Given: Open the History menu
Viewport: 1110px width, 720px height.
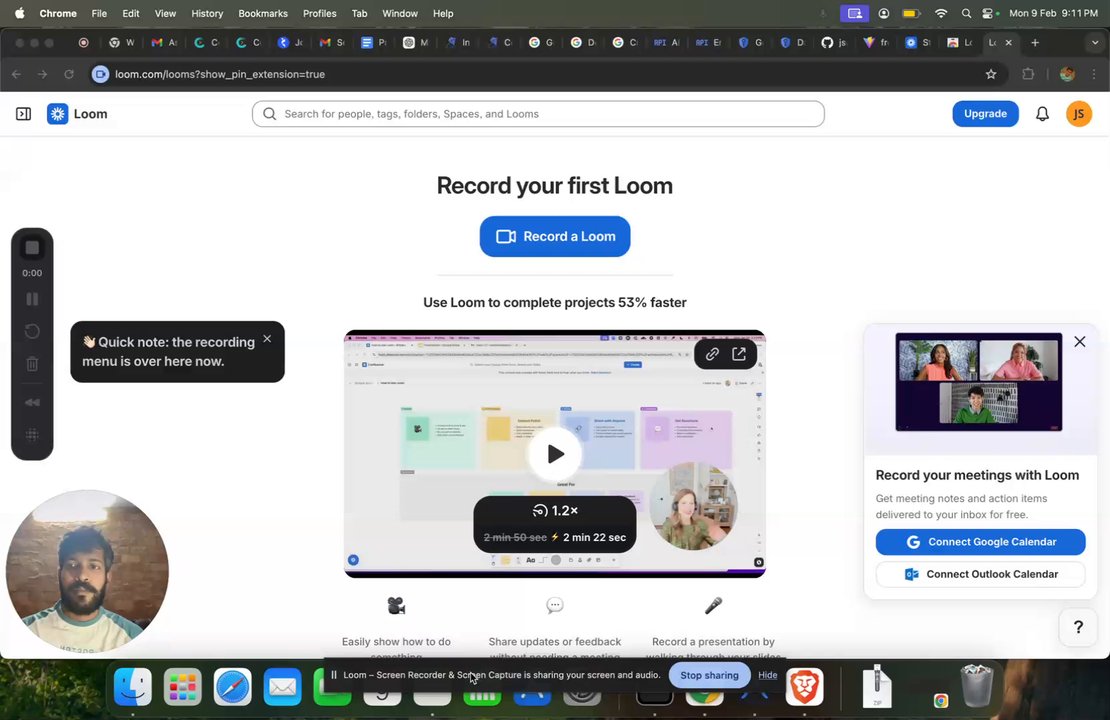Looking at the screenshot, I should point(207,13).
